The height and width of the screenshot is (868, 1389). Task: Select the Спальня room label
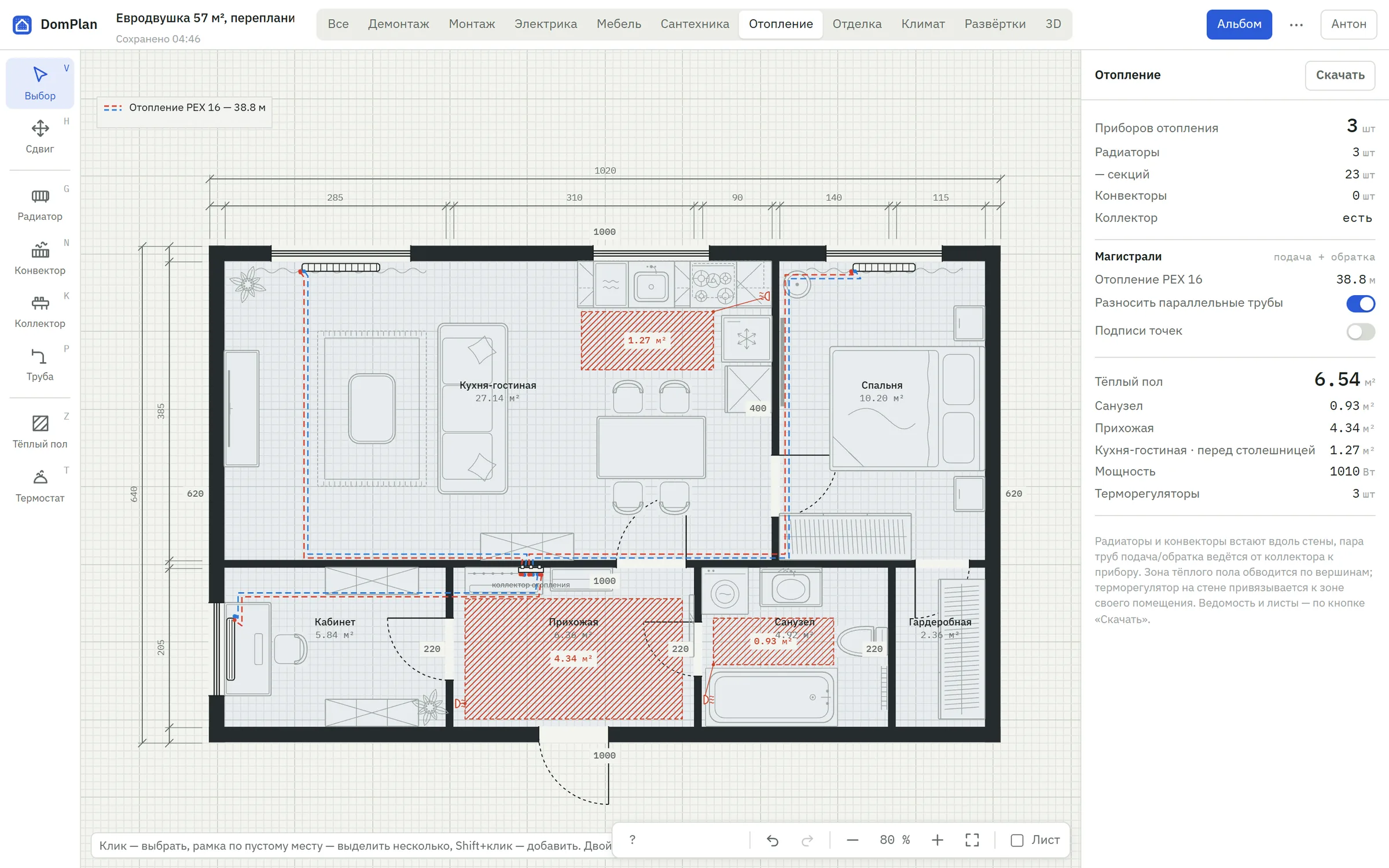point(881,385)
